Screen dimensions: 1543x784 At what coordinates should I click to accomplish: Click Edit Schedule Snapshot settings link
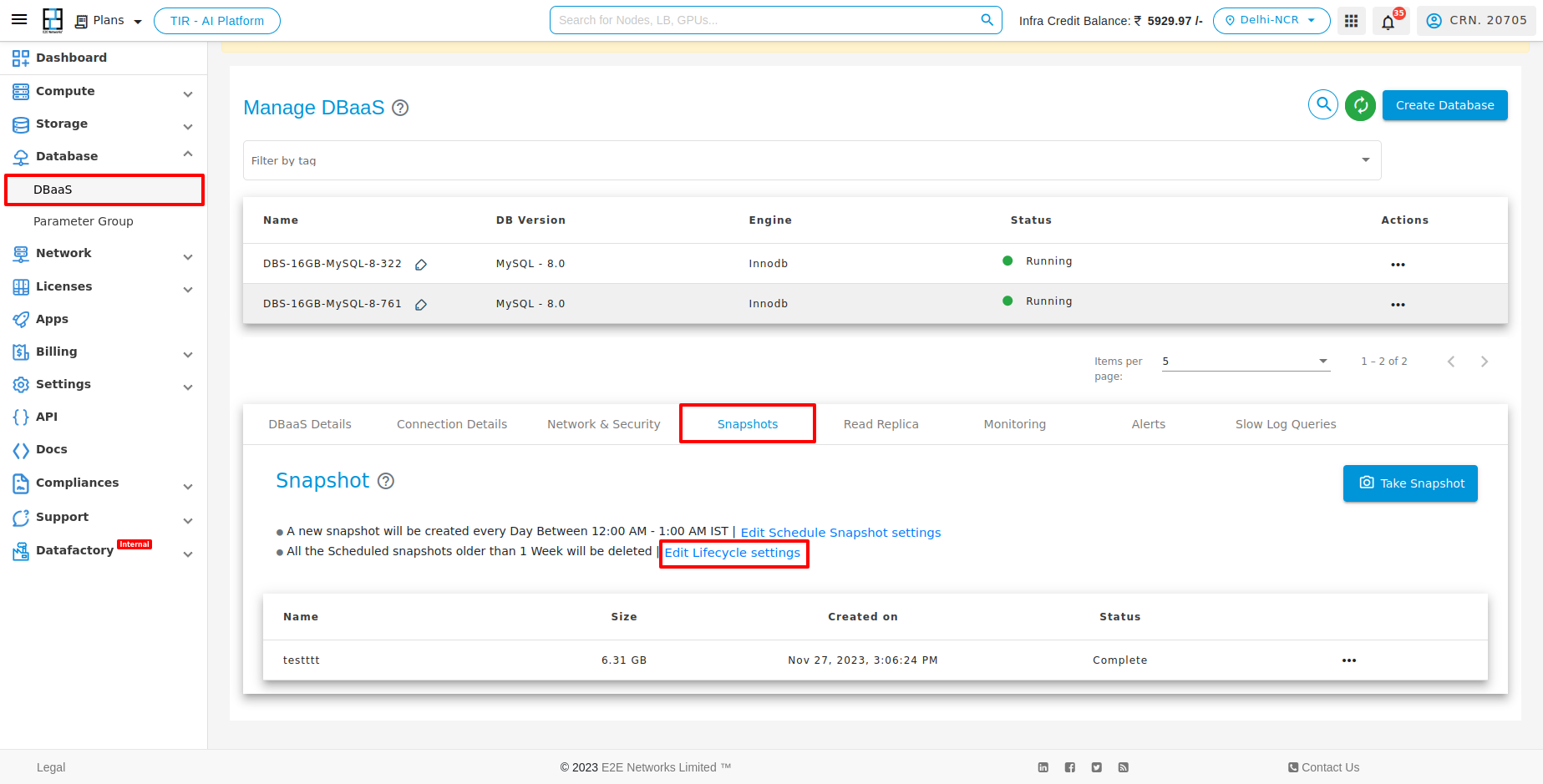coord(840,533)
